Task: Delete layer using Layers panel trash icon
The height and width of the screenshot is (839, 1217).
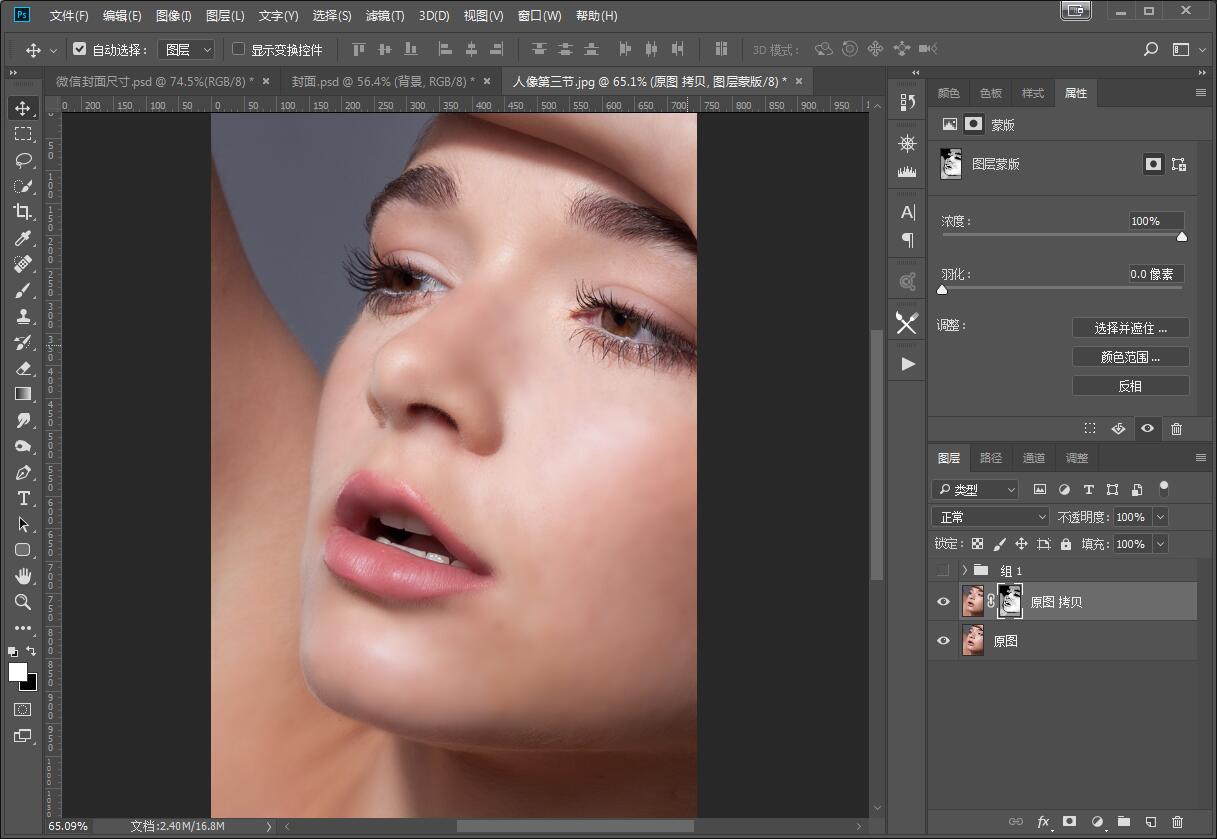Action: coord(1177,822)
